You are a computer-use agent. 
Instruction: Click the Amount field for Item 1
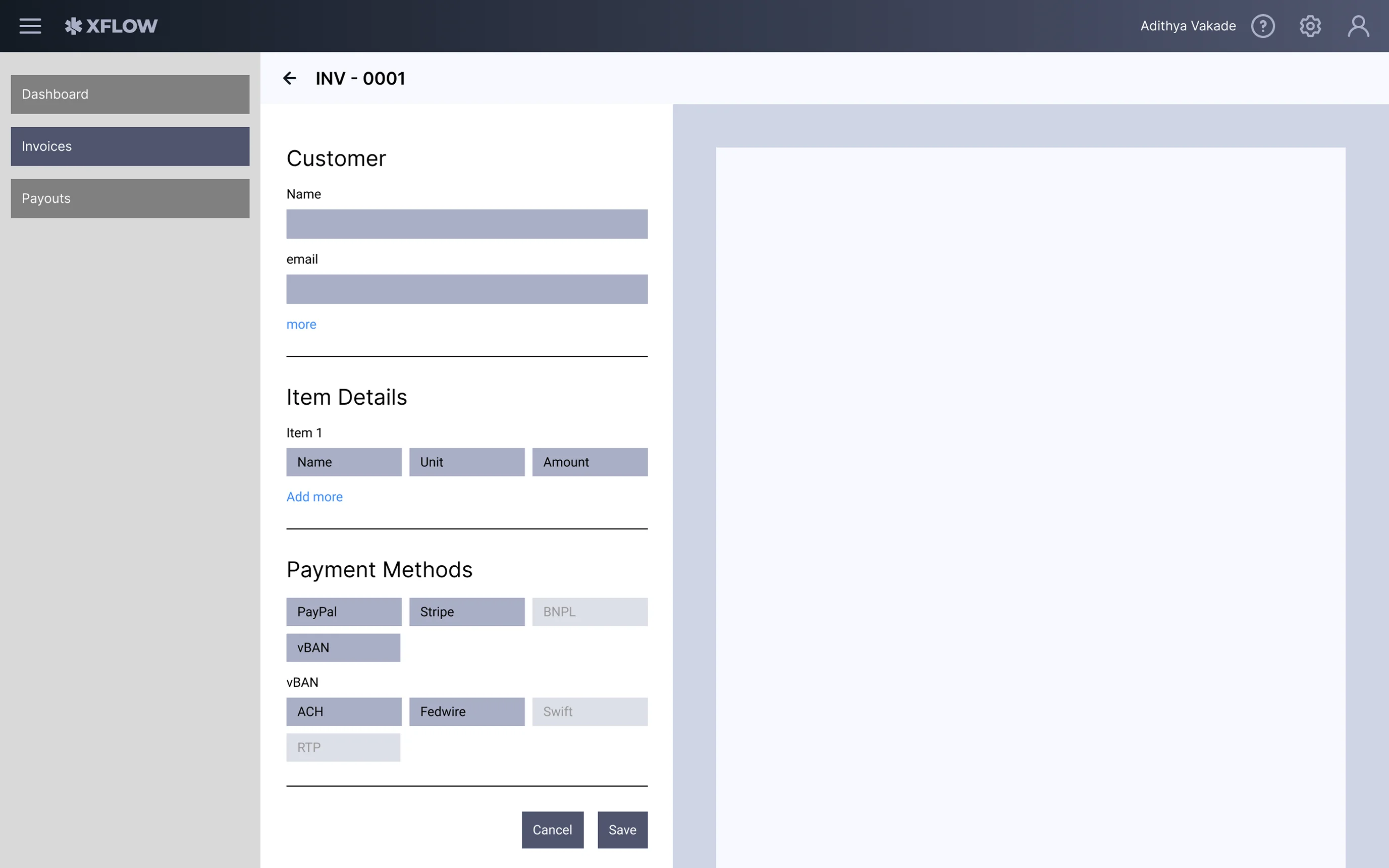point(590,462)
